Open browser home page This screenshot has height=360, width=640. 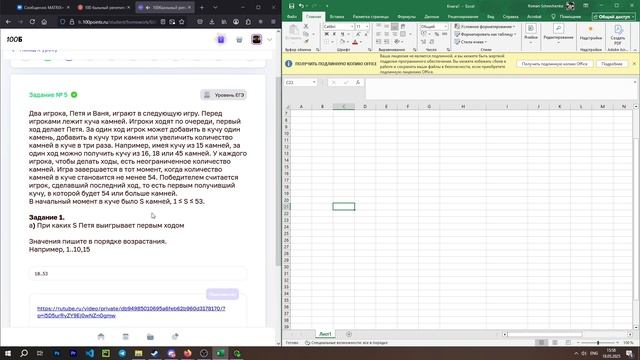tap(44, 22)
